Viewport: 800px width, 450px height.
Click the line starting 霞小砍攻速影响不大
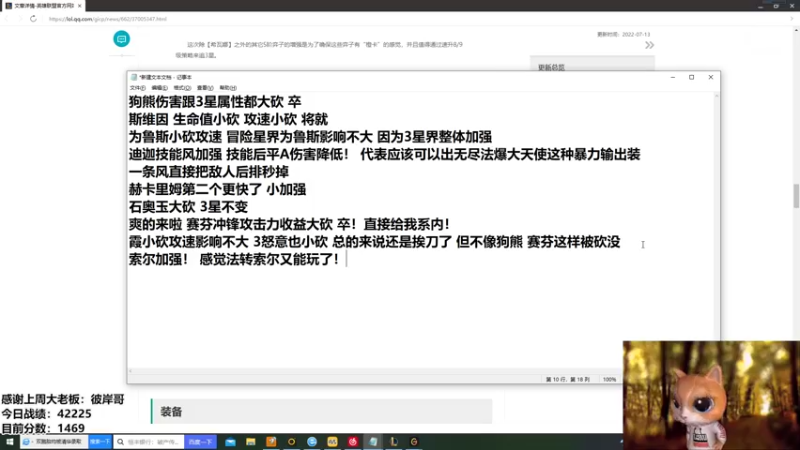(374, 242)
